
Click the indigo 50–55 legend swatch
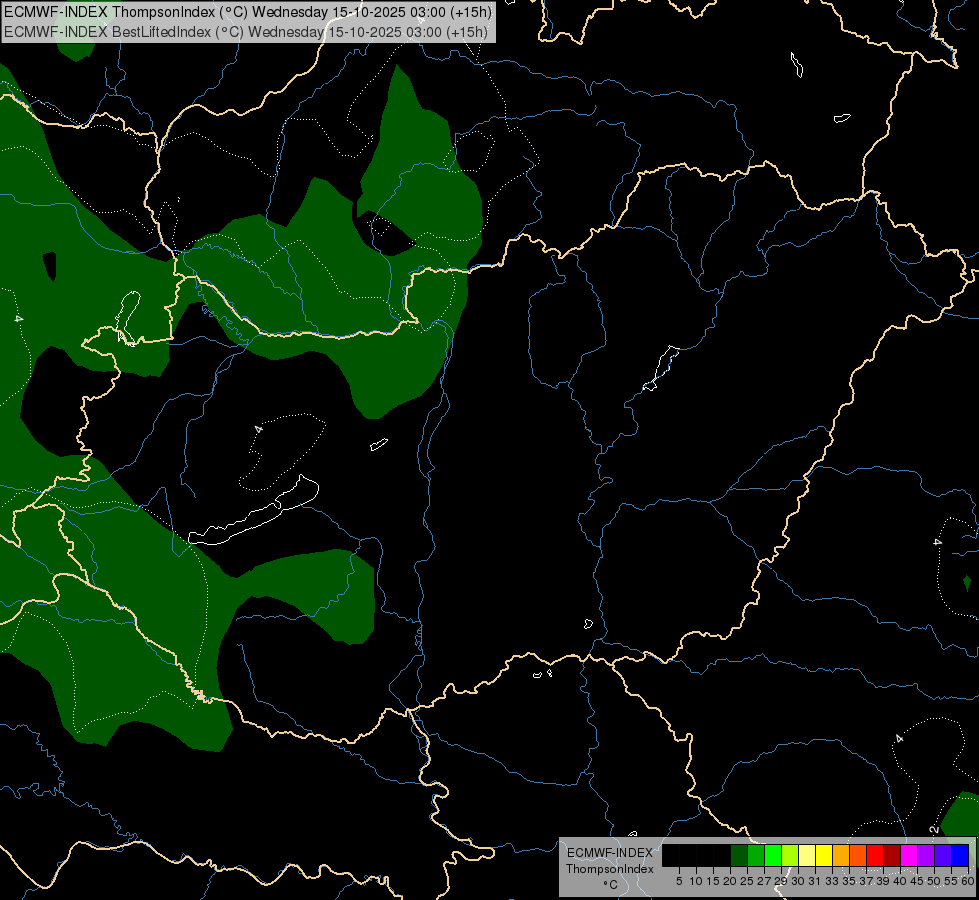(944, 855)
